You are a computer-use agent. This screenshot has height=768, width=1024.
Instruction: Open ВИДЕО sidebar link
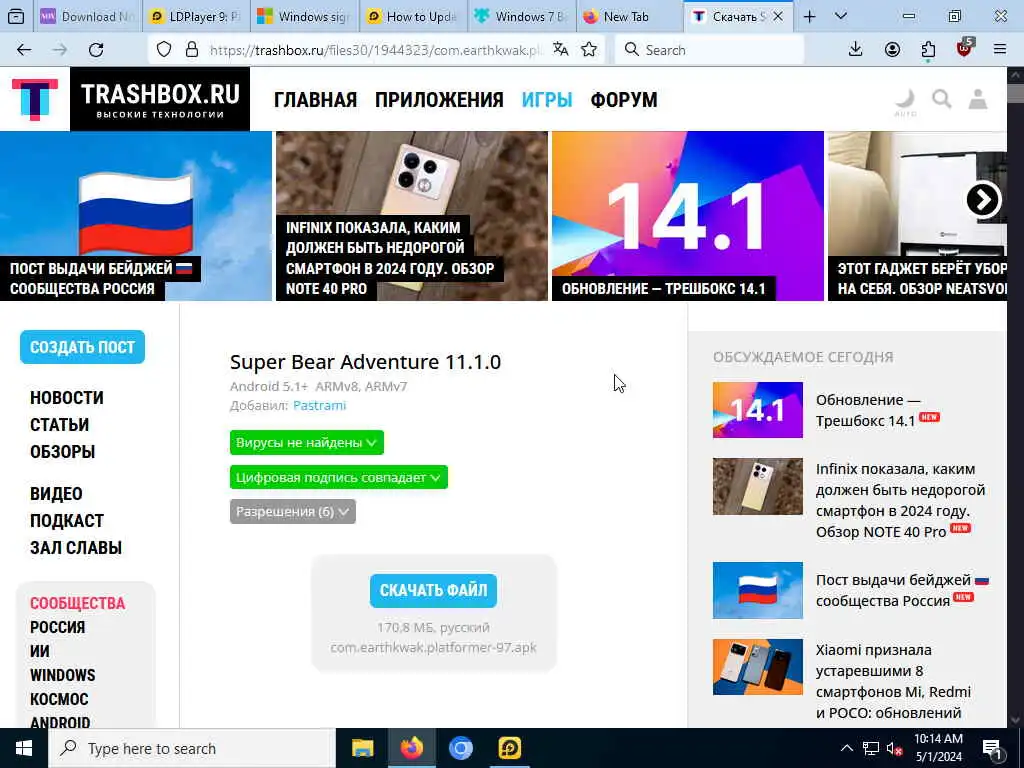click(x=56, y=494)
